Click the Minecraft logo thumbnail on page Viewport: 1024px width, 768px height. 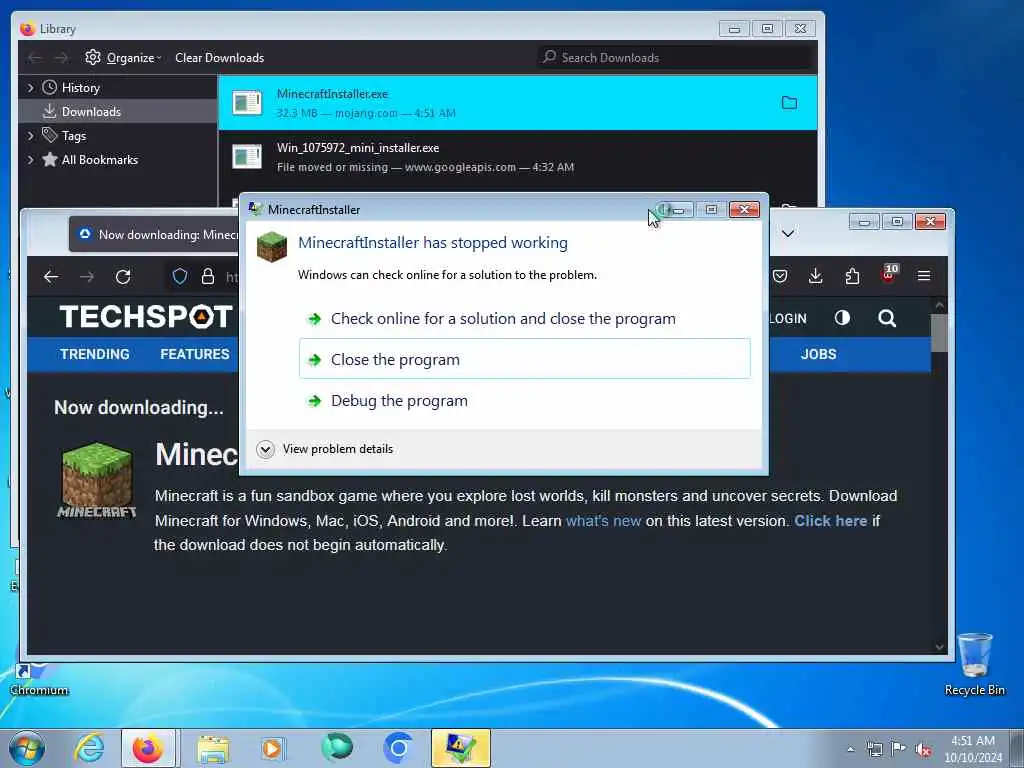click(x=97, y=481)
